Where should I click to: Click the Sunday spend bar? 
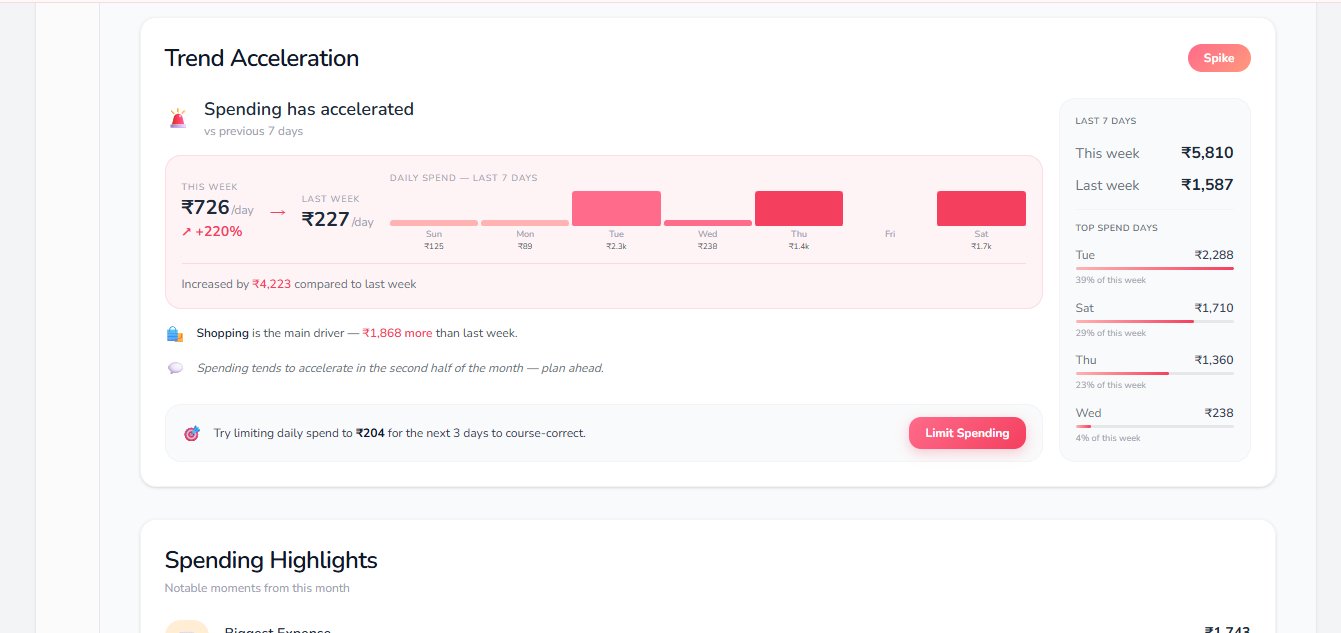pyautogui.click(x=433, y=223)
